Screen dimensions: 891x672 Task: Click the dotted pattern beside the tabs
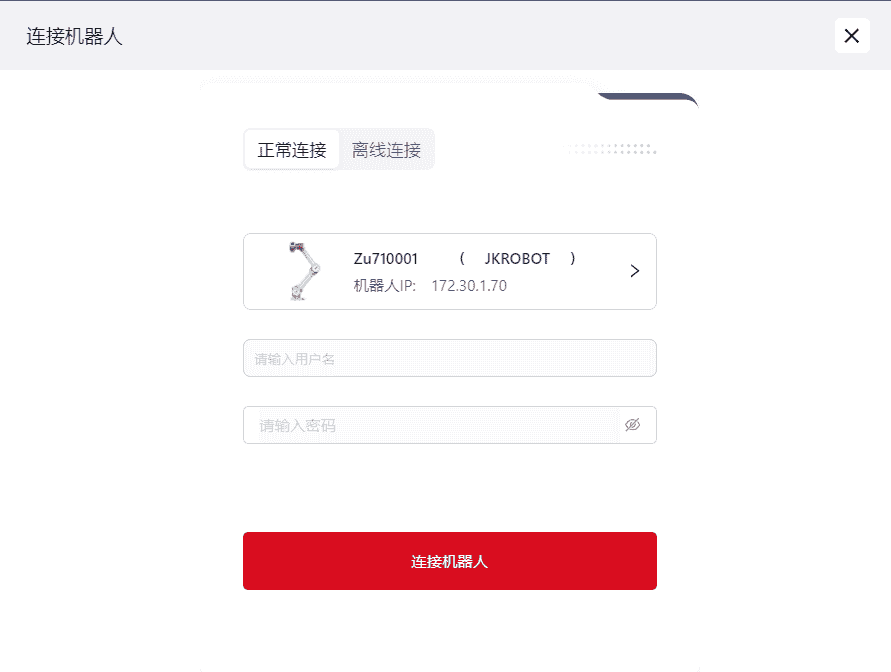point(612,150)
